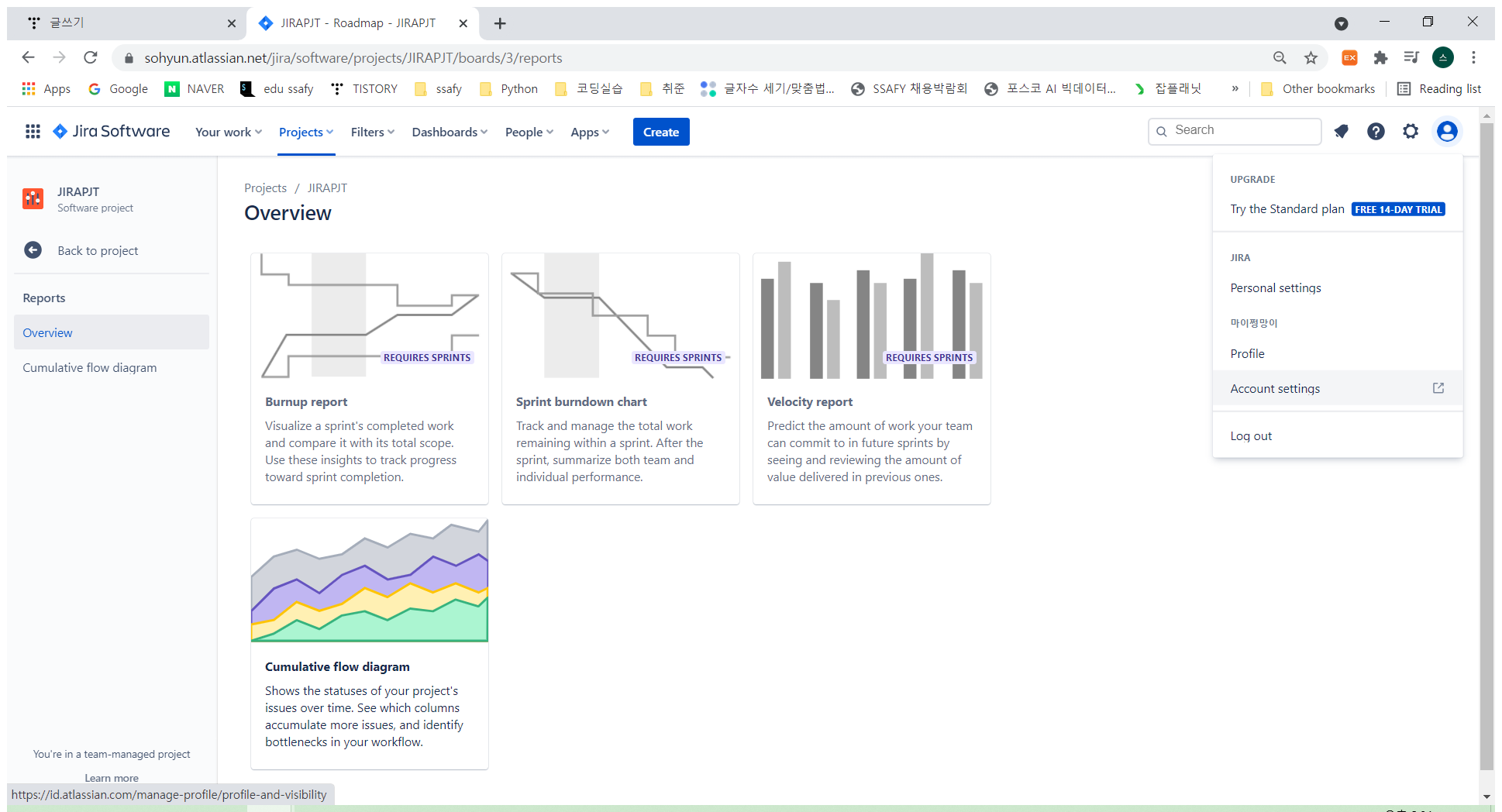Click the JIRAPJT breadcrumb link

[327, 188]
